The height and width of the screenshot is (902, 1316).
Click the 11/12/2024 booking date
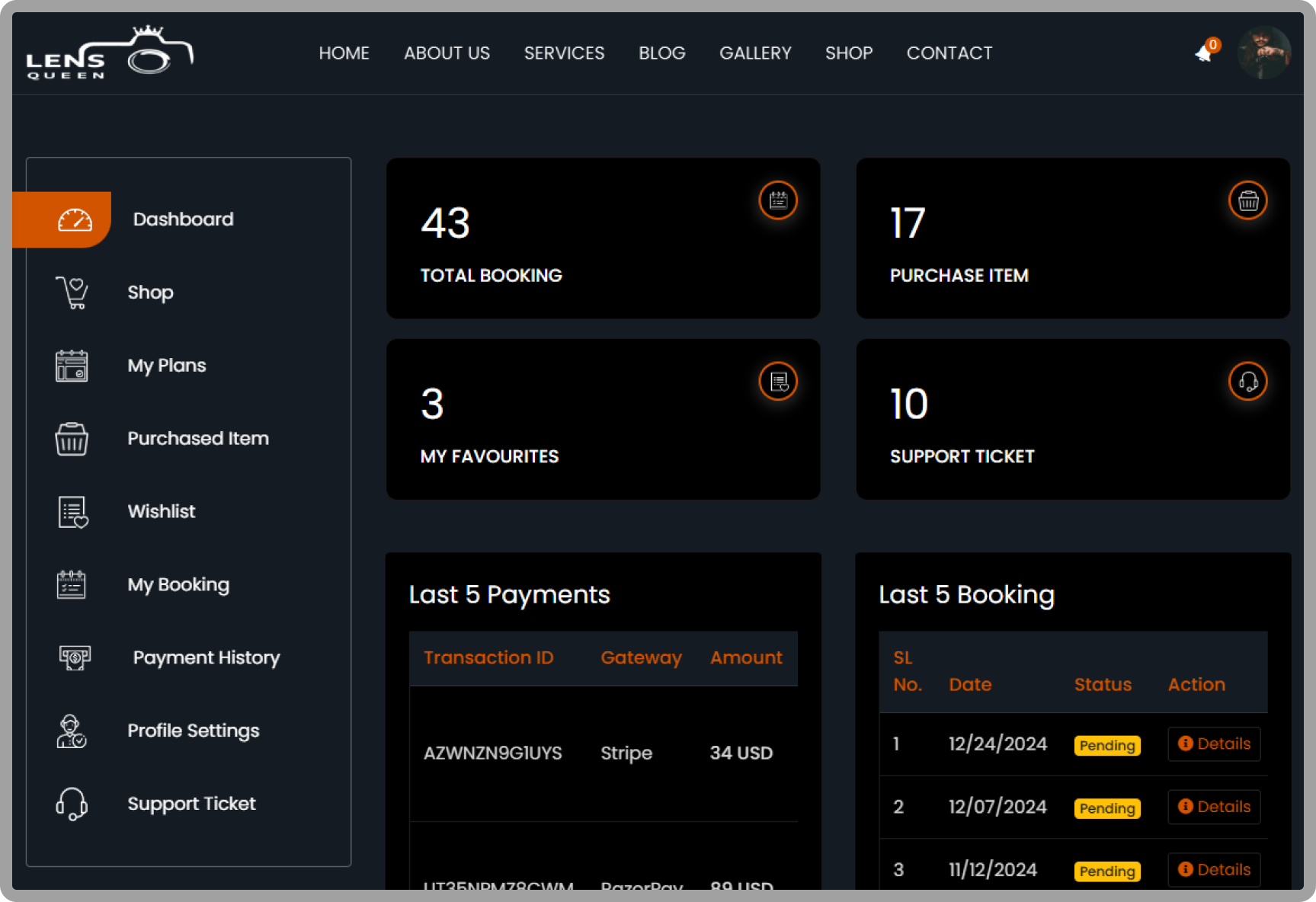[x=993, y=870]
